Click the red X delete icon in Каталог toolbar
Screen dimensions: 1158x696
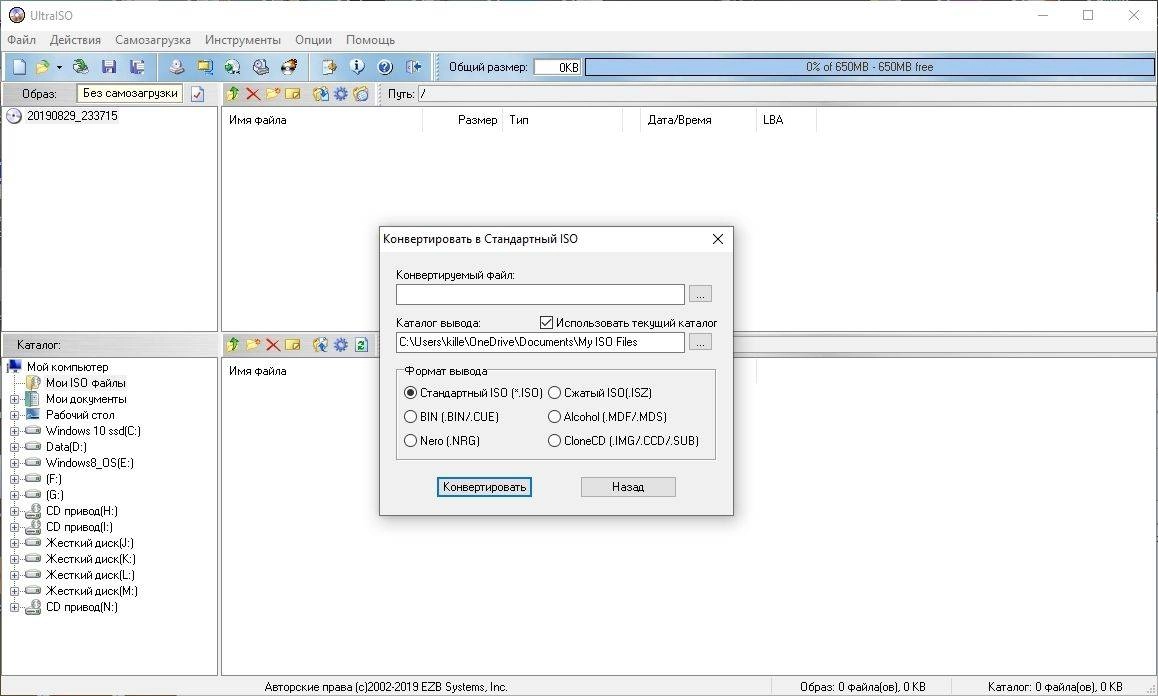click(273, 344)
